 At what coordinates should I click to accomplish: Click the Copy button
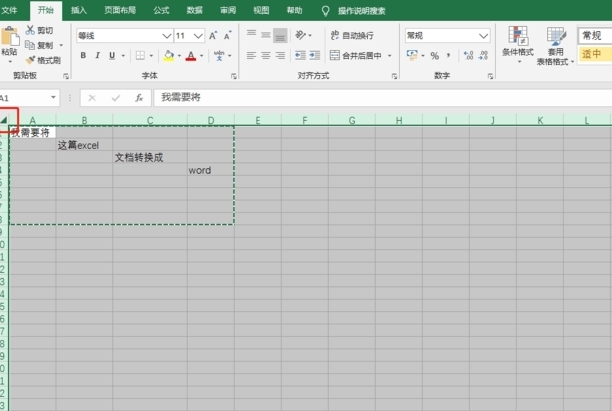[x=39, y=45]
